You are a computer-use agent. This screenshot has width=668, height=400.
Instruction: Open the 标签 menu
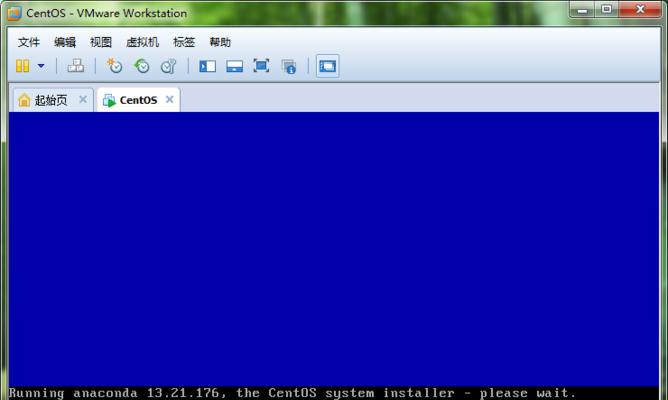click(x=184, y=42)
